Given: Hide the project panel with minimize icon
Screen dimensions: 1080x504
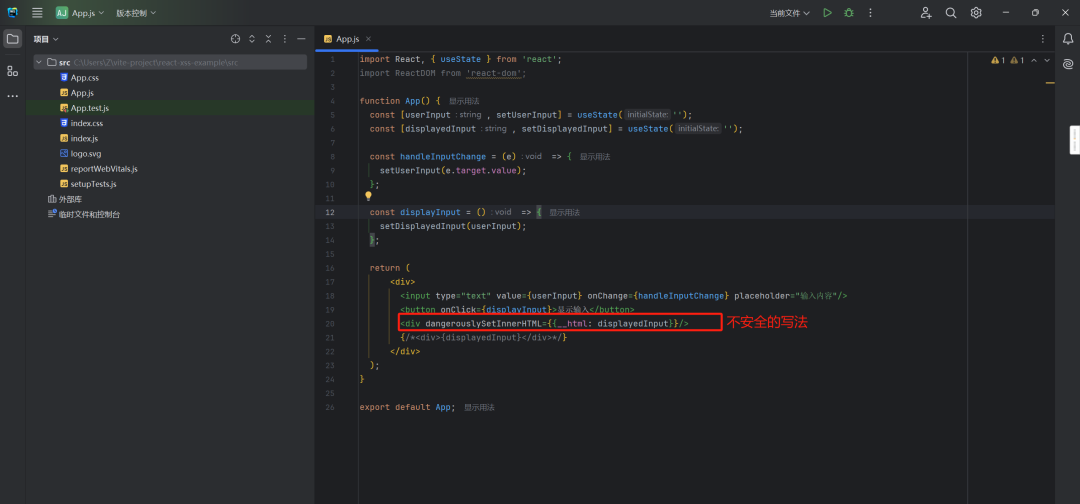Looking at the screenshot, I should pos(301,39).
